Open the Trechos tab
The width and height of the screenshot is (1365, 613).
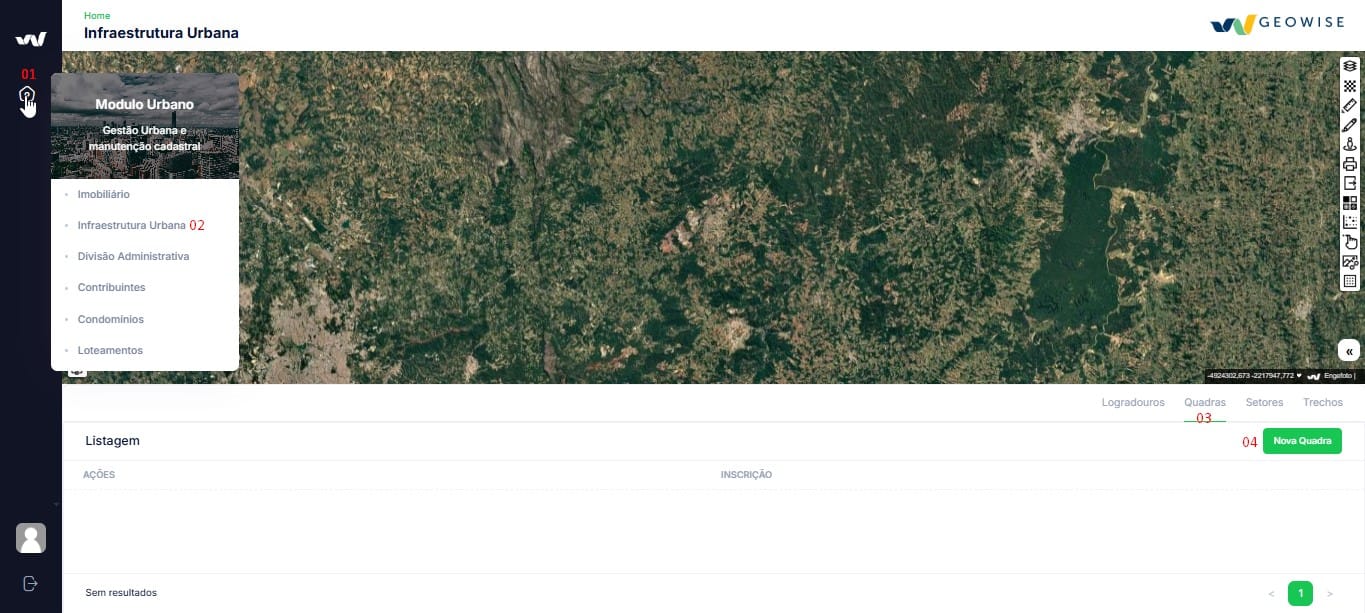pyautogui.click(x=1323, y=402)
